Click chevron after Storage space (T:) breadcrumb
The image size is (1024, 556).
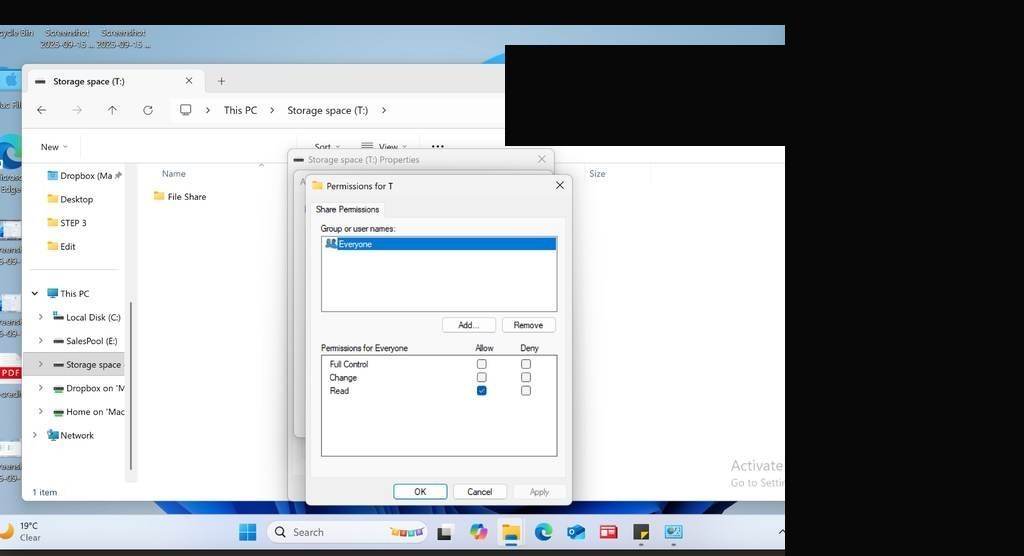pyautogui.click(x=384, y=110)
